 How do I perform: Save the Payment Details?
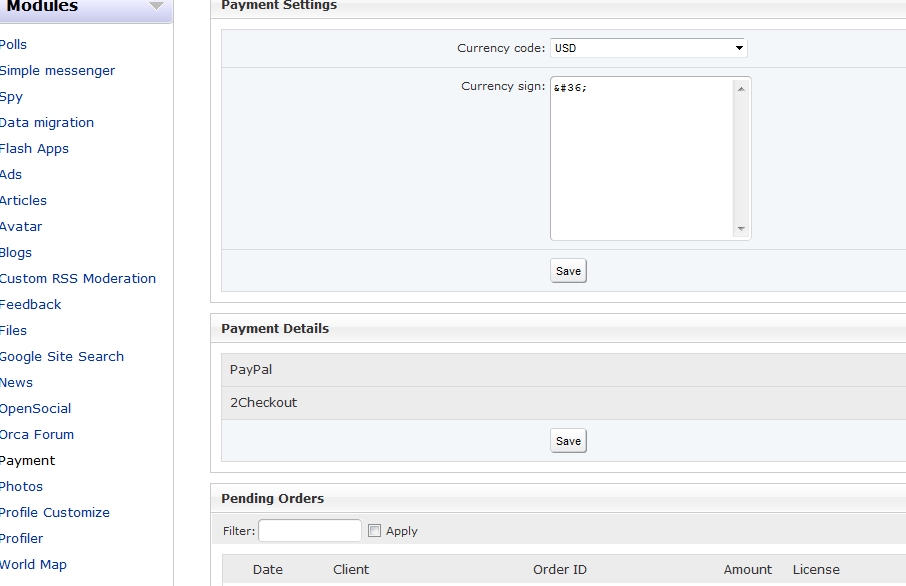pyautogui.click(x=568, y=441)
